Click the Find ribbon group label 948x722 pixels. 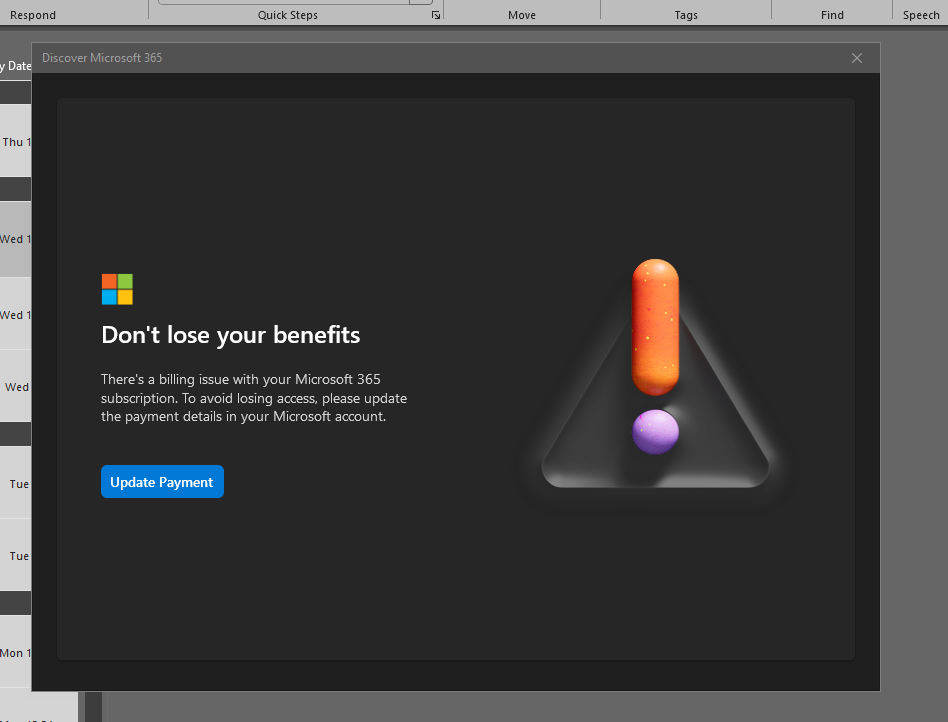pos(832,15)
